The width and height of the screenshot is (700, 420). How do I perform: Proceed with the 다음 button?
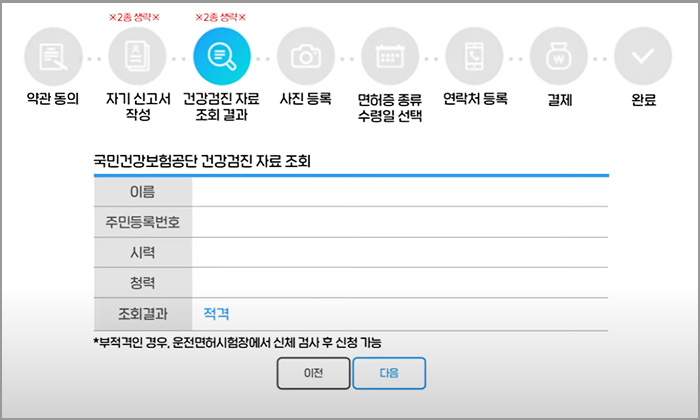[389, 373]
